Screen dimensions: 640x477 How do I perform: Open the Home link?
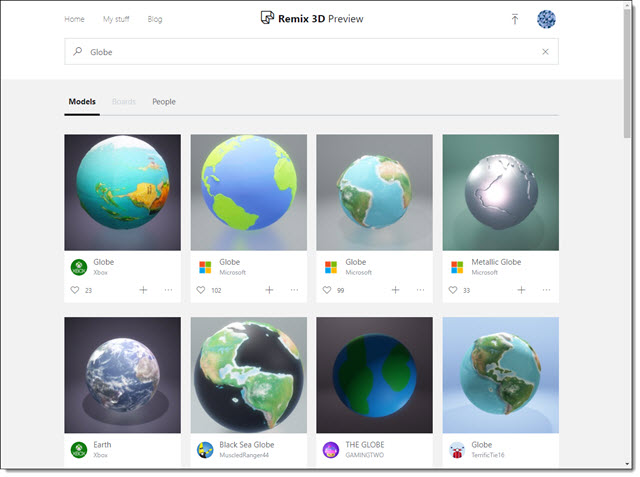(x=74, y=19)
